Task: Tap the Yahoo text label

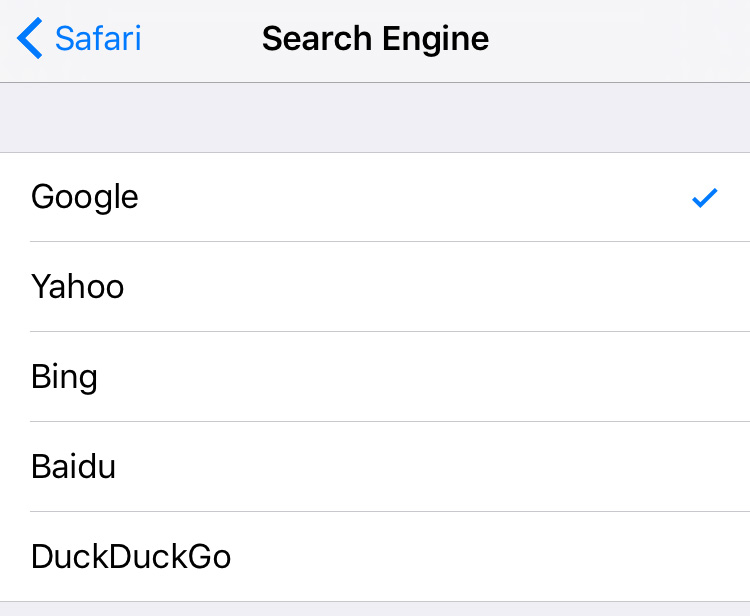Action: pos(78,287)
